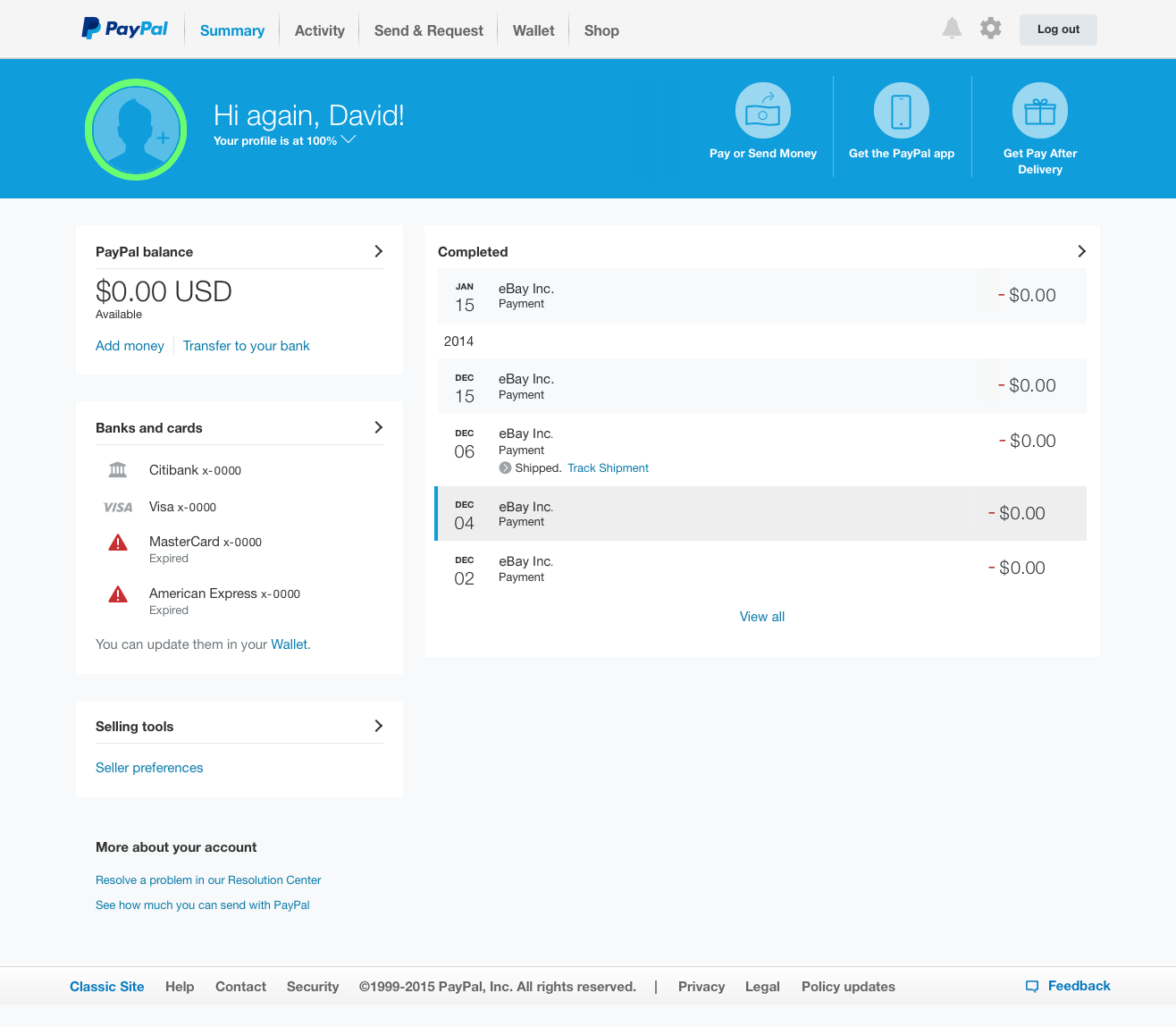Open PayPal balance details via its chevron
Image resolution: width=1176 pixels, height=1027 pixels.
pyautogui.click(x=378, y=251)
